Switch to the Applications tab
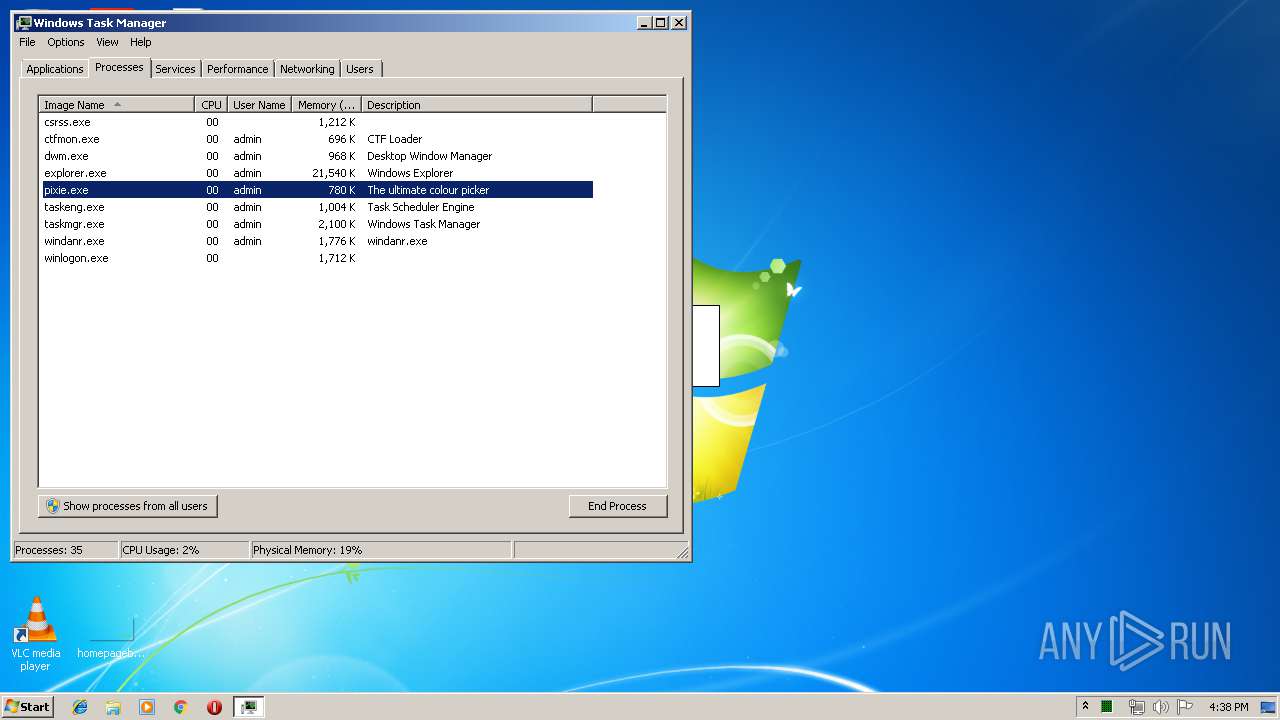Viewport: 1280px width, 720px height. tap(55, 69)
